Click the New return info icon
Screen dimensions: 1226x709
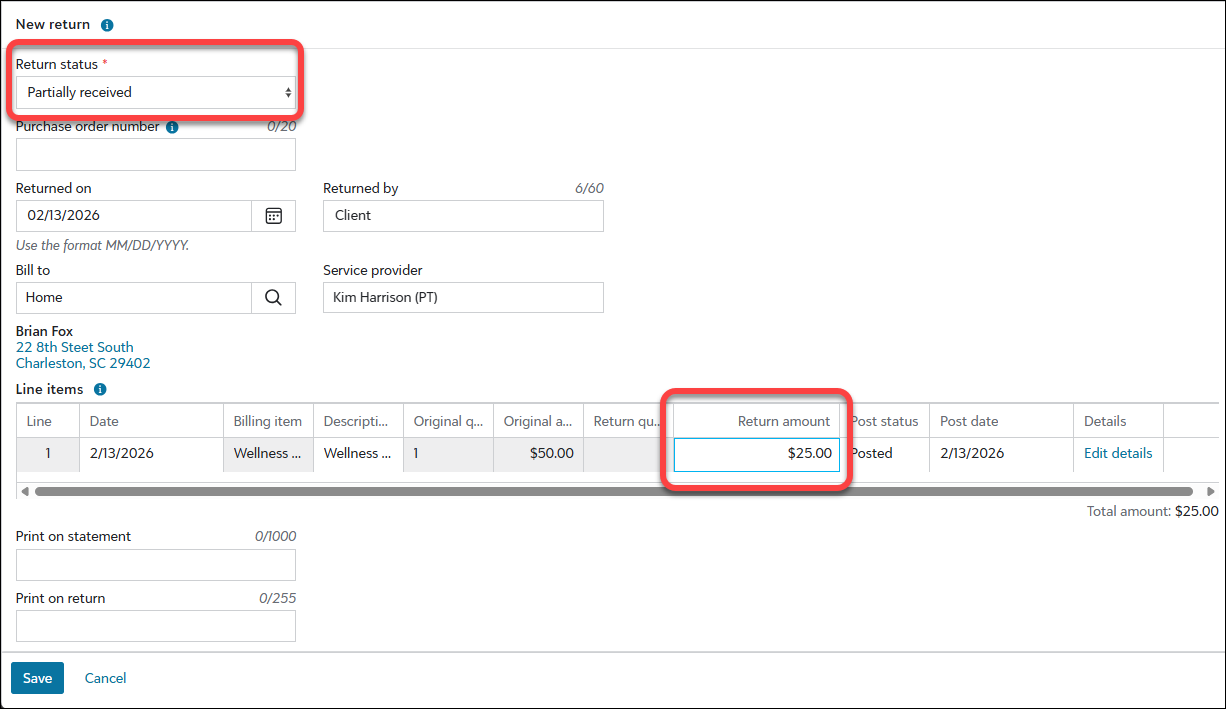tap(107, 25)
